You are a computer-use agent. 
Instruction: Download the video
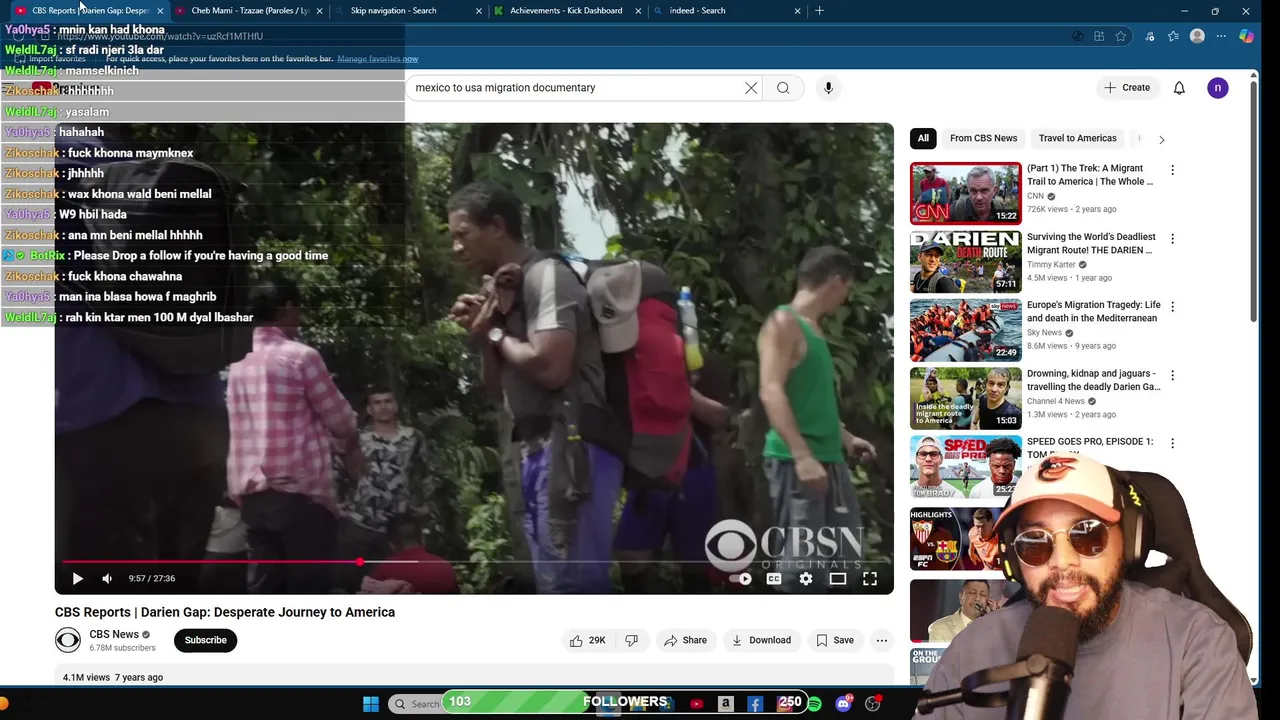tap(761, 640)
